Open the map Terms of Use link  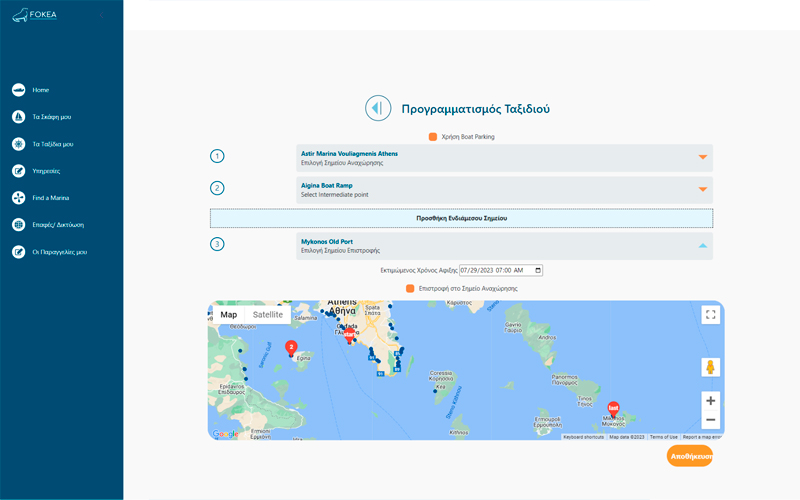664,437
